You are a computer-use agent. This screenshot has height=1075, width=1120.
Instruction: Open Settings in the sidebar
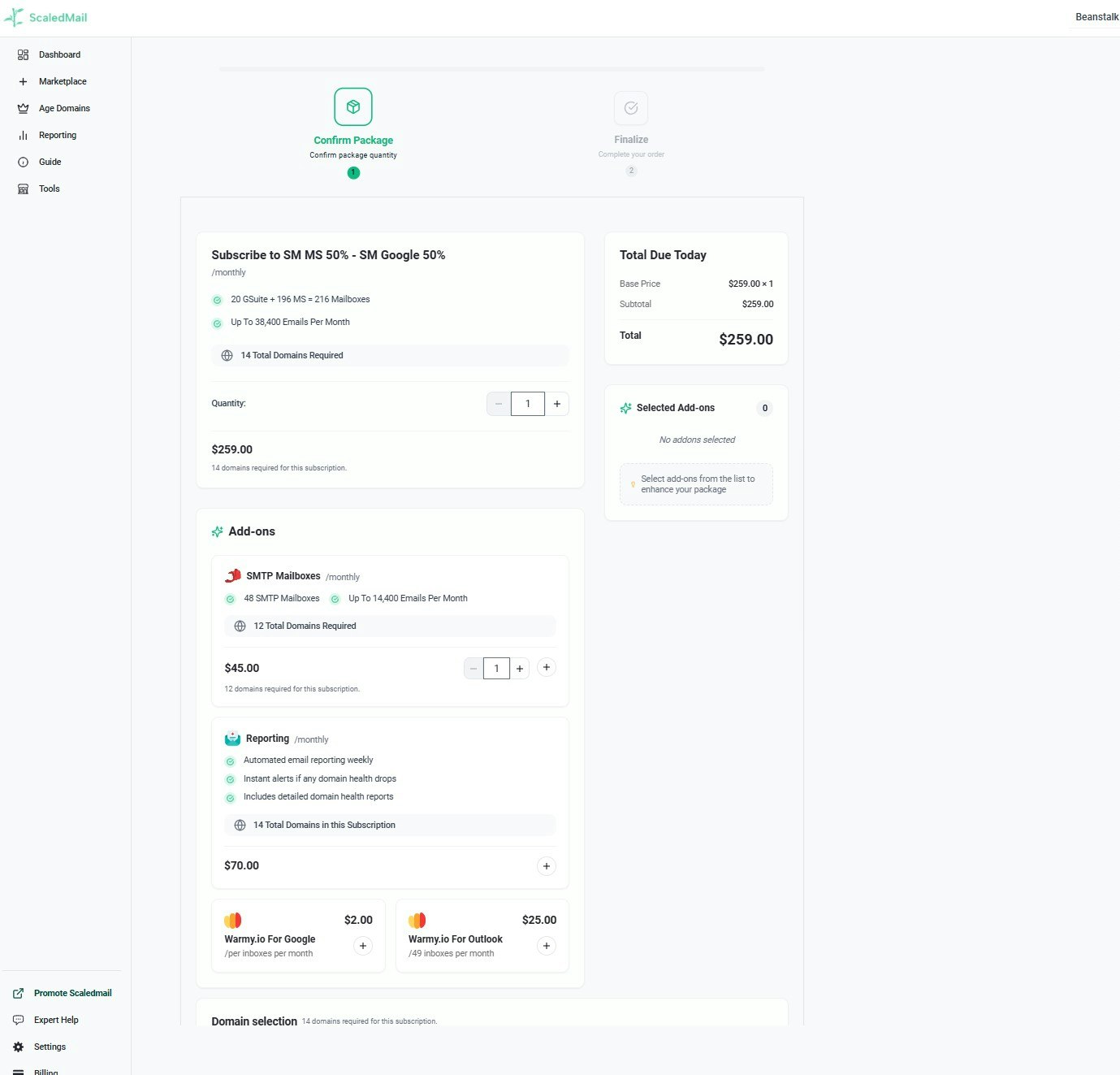point(50,1047)
